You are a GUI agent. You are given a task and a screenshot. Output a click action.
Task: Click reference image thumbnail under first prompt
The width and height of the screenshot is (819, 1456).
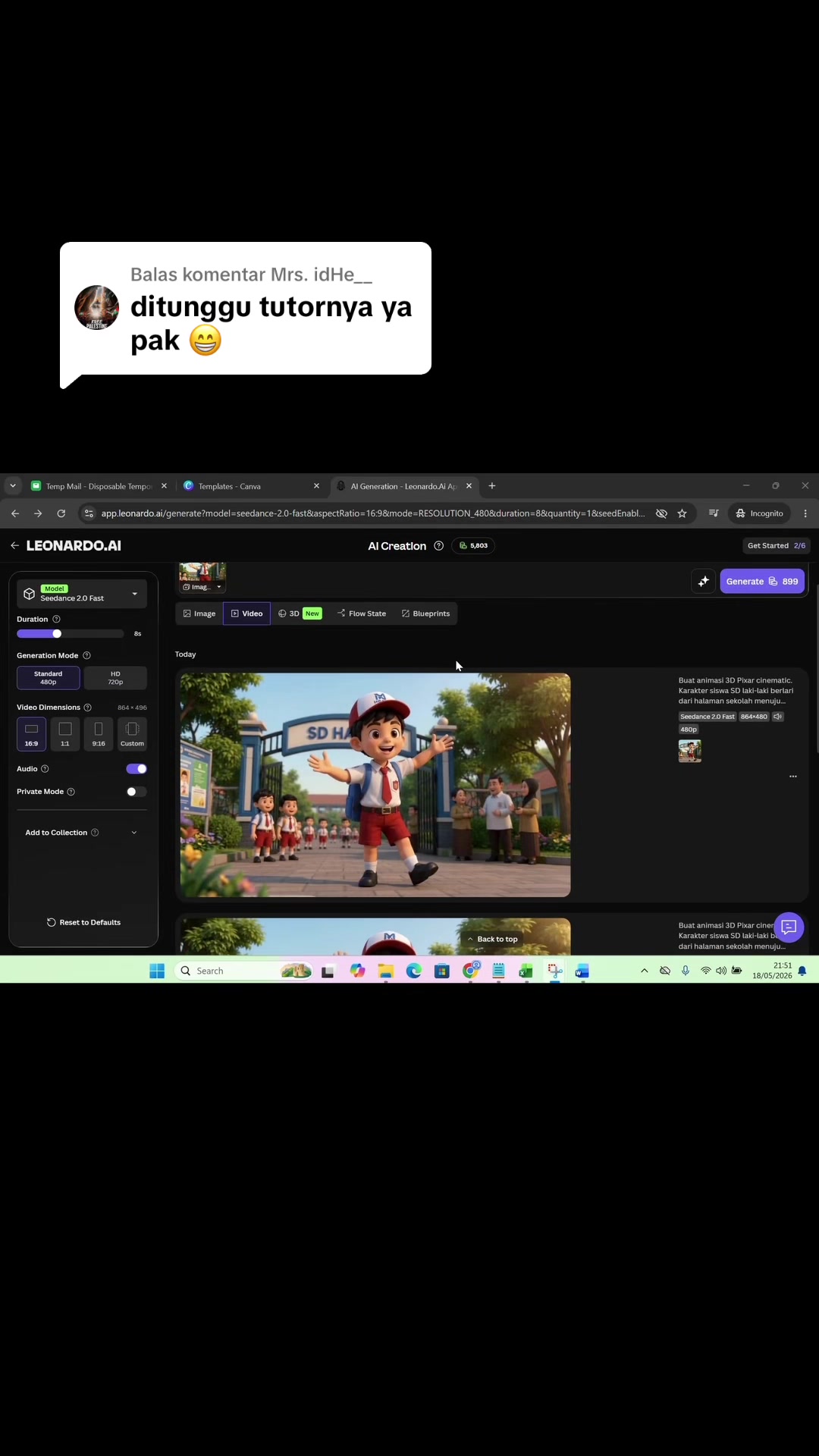pos(690,751)
